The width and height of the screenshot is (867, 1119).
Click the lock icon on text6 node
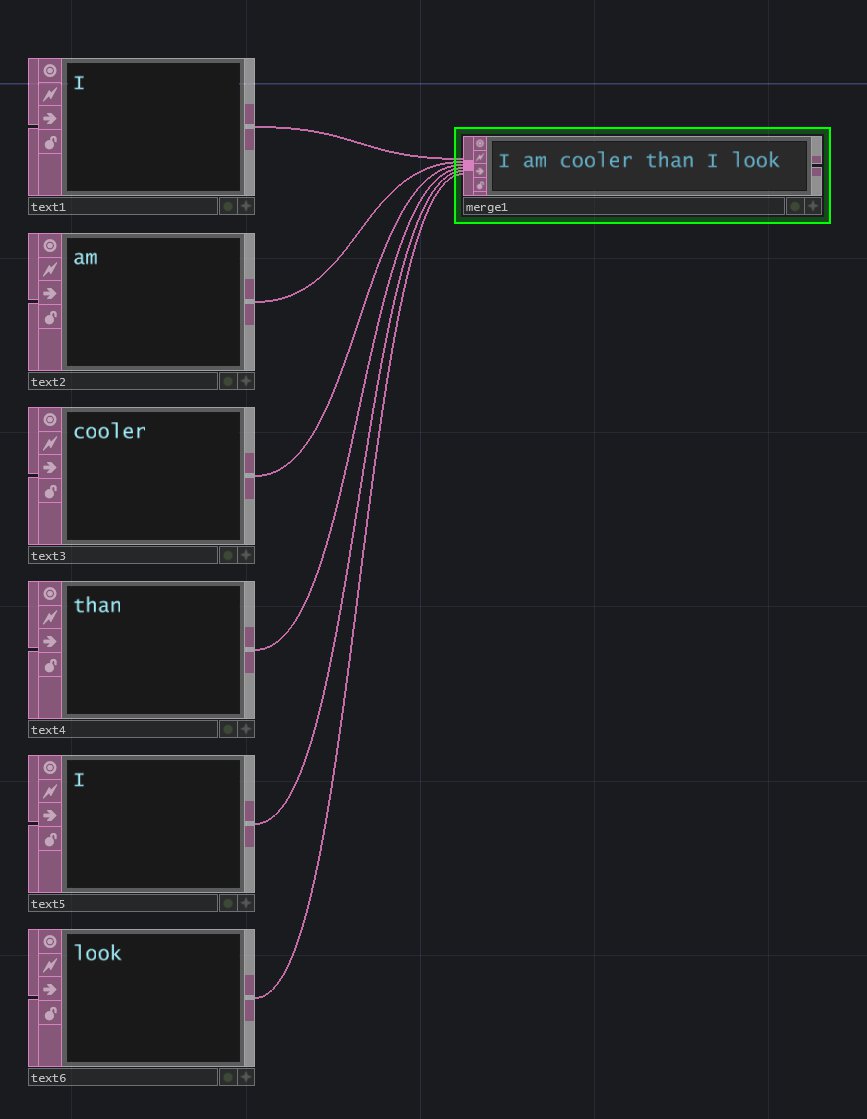click(50, 1013)
